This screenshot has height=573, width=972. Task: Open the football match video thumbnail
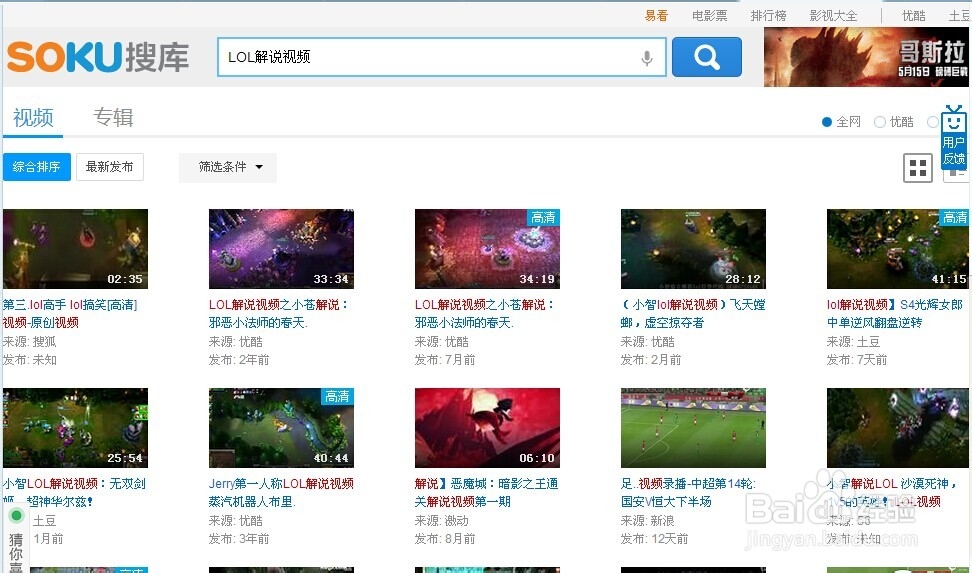click(x=693, y=428)
